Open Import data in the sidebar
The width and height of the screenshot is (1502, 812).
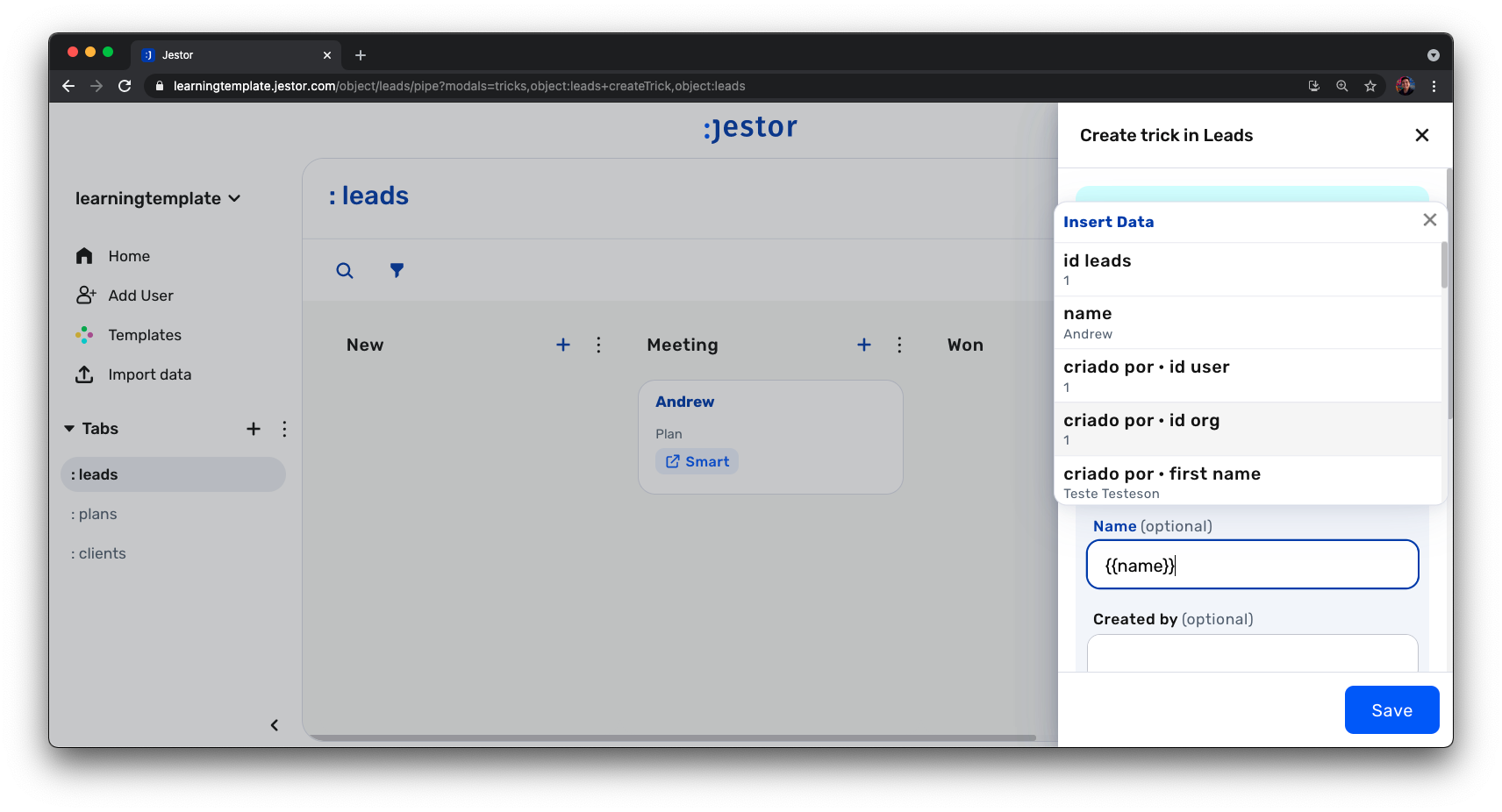[149, 374]
